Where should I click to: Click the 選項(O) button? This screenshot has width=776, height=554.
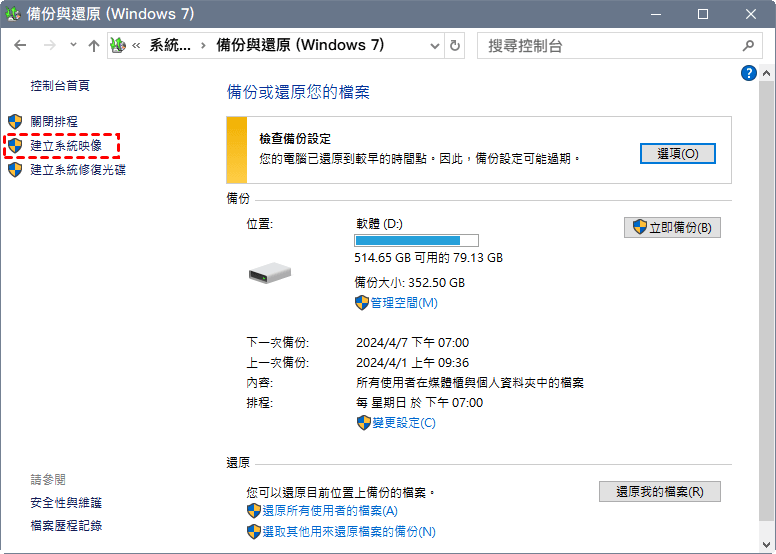[x=677, y=153]
